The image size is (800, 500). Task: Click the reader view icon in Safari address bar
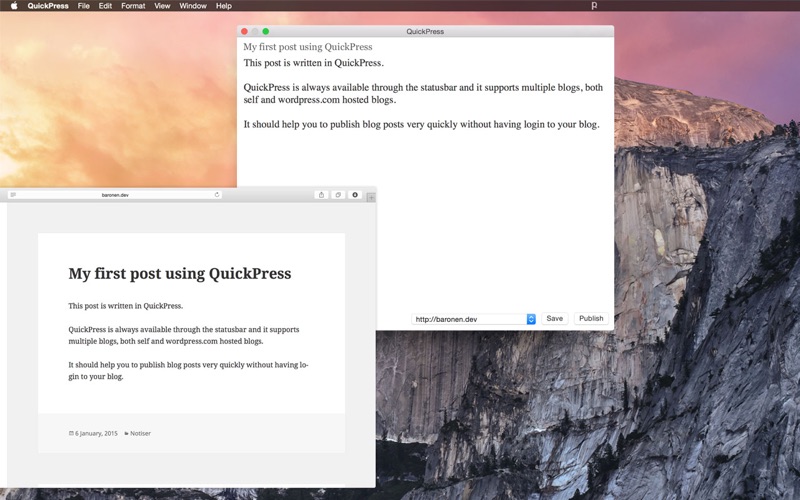click(x=13, y=195)
